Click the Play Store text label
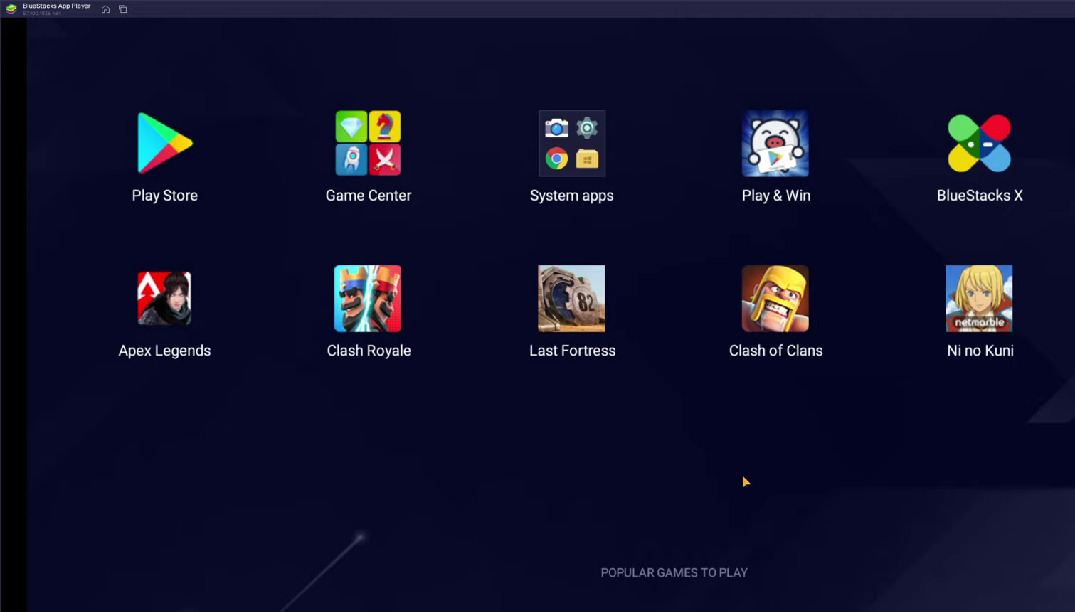 (165, 196)
